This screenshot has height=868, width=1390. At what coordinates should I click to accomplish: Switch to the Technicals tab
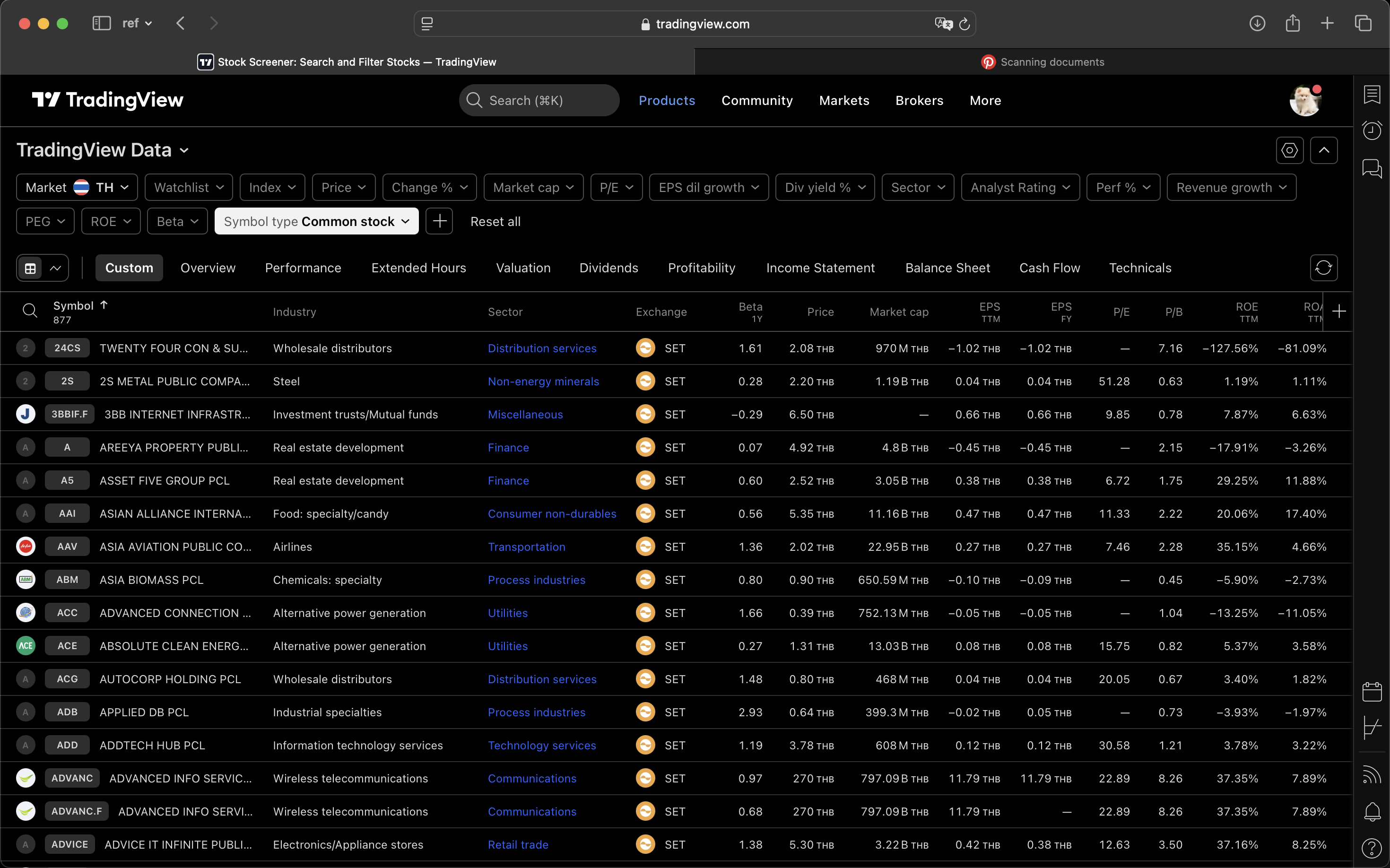[x=1140, y=268]
